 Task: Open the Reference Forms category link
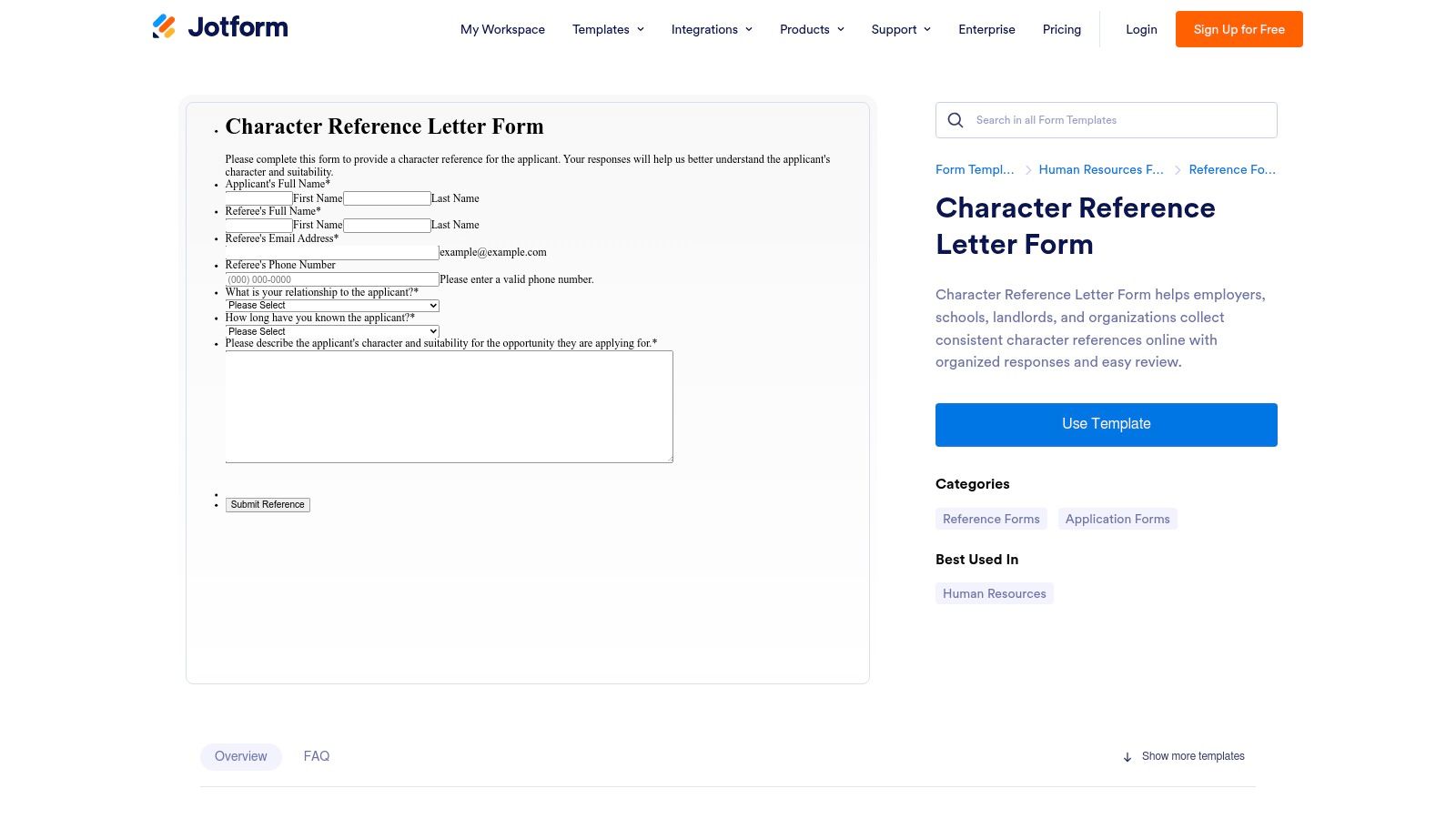pyautogui.click(x=991, y=519)
